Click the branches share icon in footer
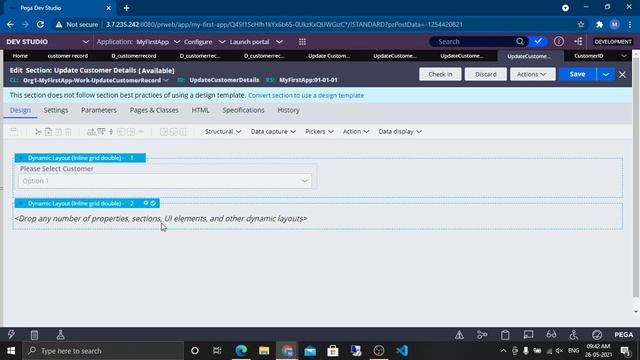 (482, 335)
